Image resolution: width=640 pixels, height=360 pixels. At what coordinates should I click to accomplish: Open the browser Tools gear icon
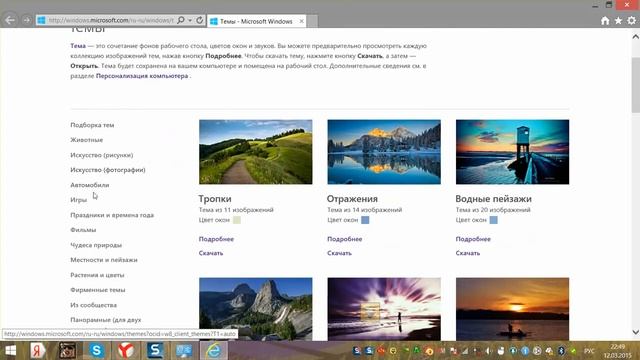631,20
